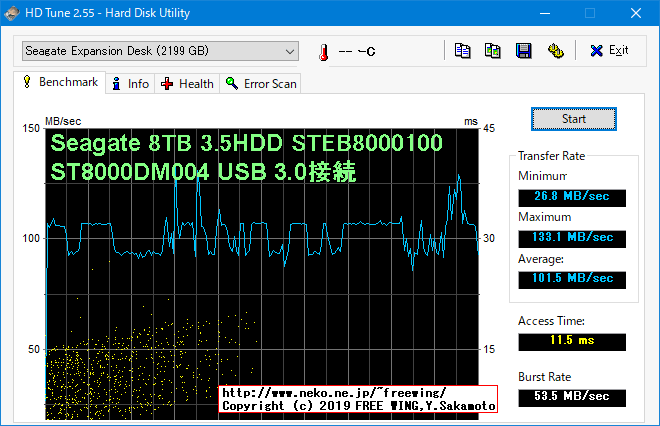Click the HD Tune title bar app icon
Image resolution: width=660 pixels, height=426 pixels.
12,13
